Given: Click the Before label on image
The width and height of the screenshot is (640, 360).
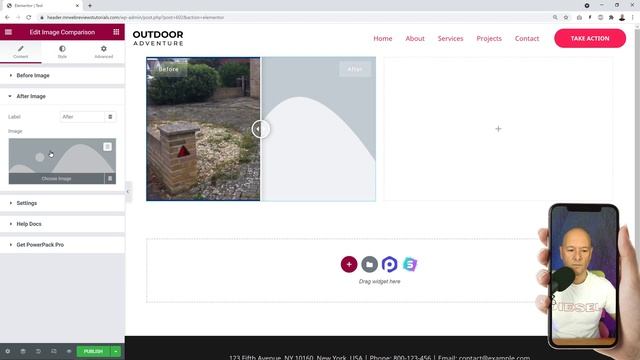Looking at the screenshot, I should pos(169,69).
